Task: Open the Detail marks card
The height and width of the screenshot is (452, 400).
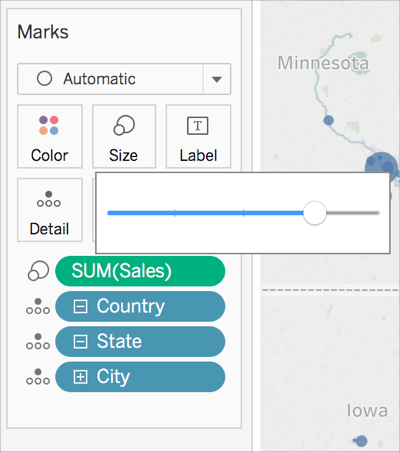Action: (50, 210)
